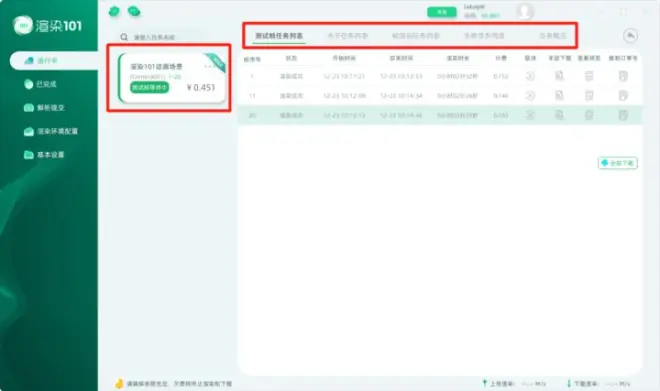660x391 pixels.
Task: Open the tab right after 测试帧任务列表
Action: point(348,36)
